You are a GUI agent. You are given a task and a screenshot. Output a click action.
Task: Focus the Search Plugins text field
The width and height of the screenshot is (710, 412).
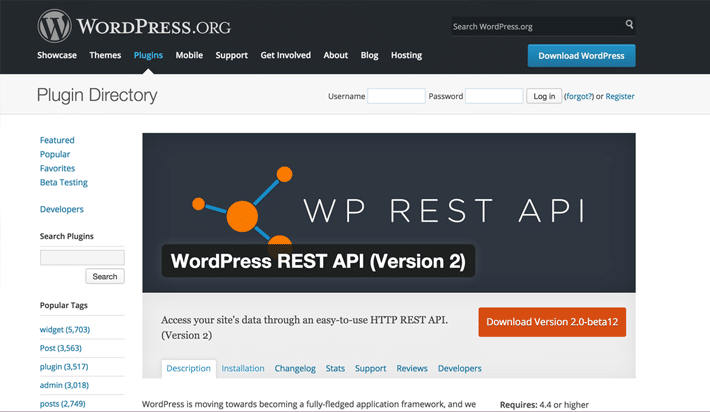82,257
